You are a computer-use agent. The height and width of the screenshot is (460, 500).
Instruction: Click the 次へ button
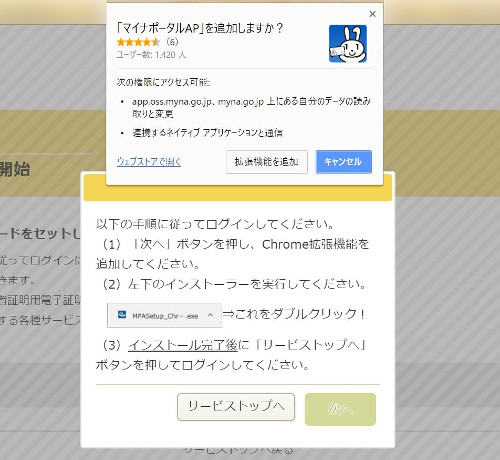tap(340, 409)
